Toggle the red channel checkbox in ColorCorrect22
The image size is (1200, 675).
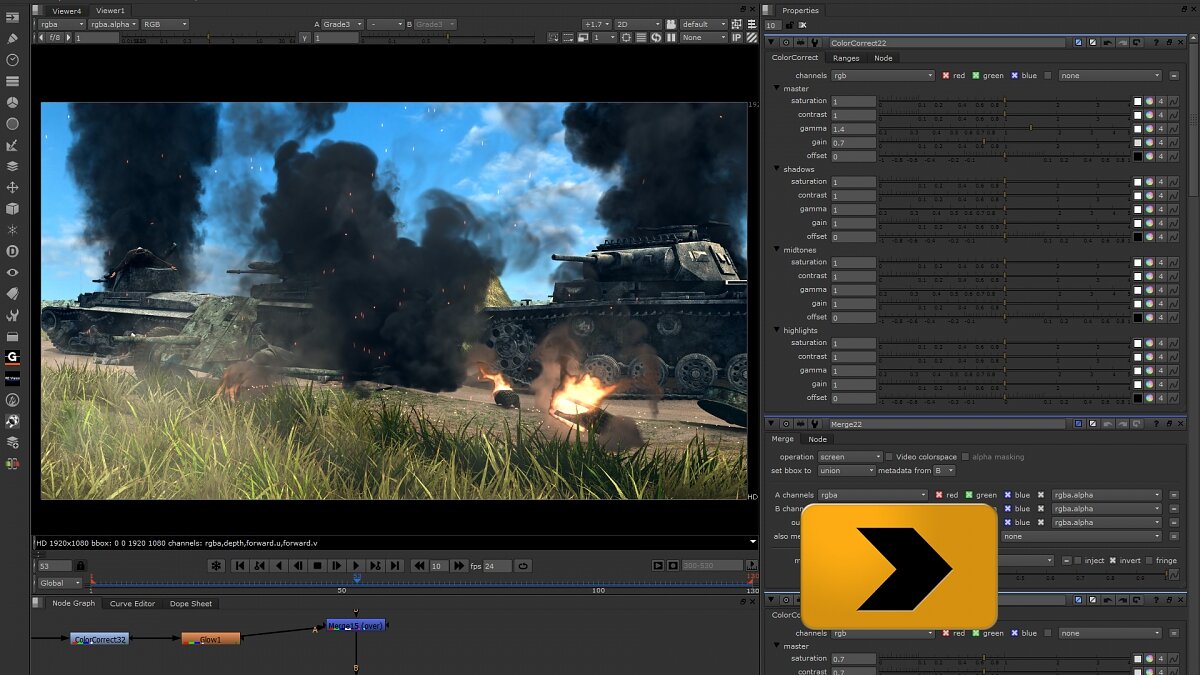[946, 75]
